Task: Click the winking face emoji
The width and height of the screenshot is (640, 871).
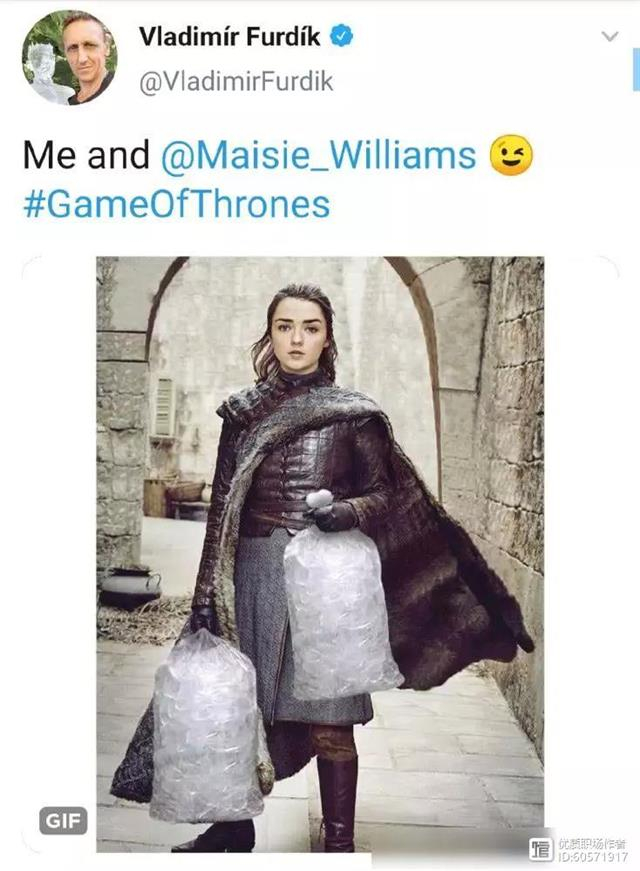Action: (x=511, y=154)
